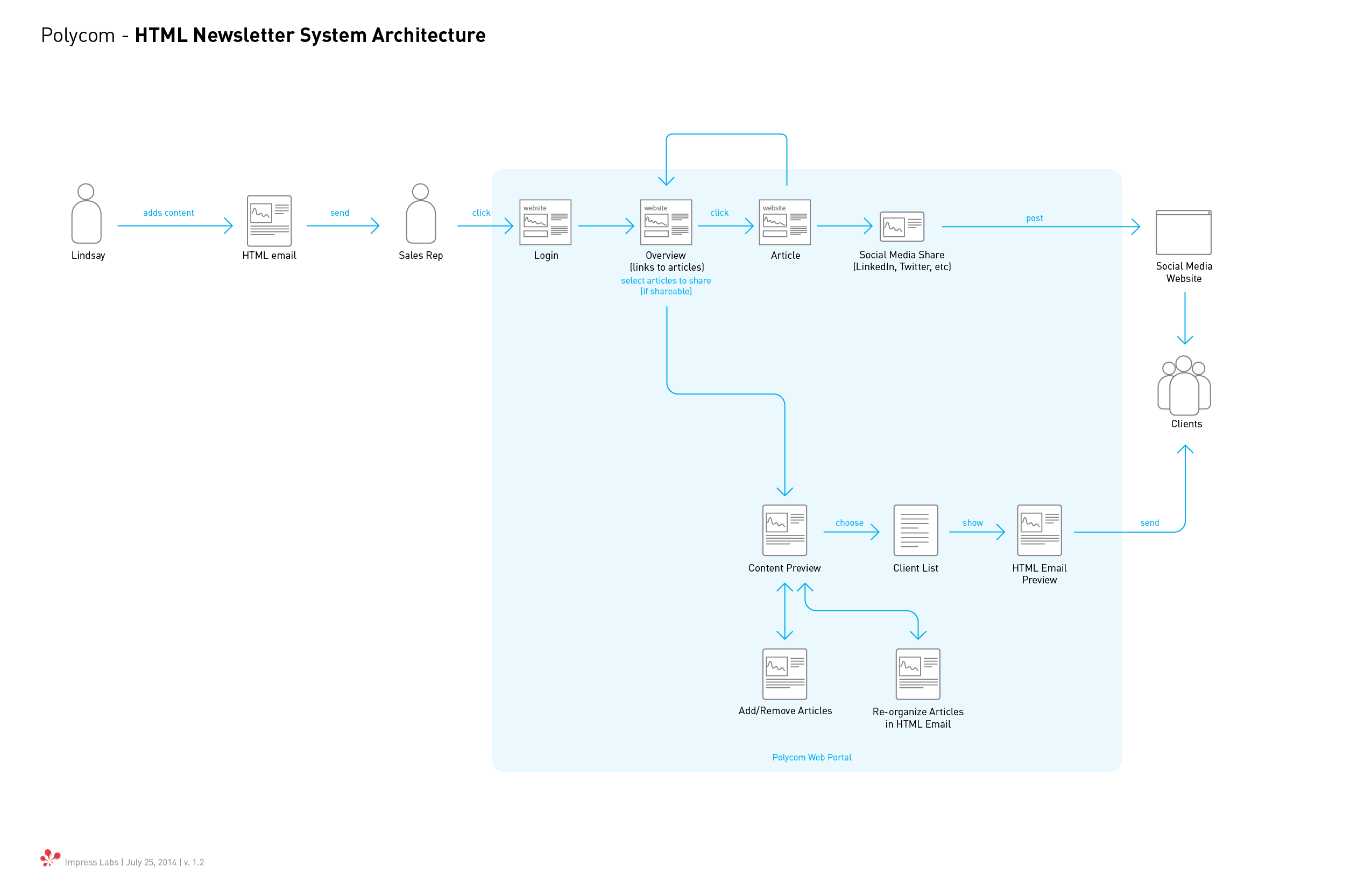Select the HTML email document icon
Image resolution: width=1372 pixels, height=888 pixels.
[x=269, y=221]
